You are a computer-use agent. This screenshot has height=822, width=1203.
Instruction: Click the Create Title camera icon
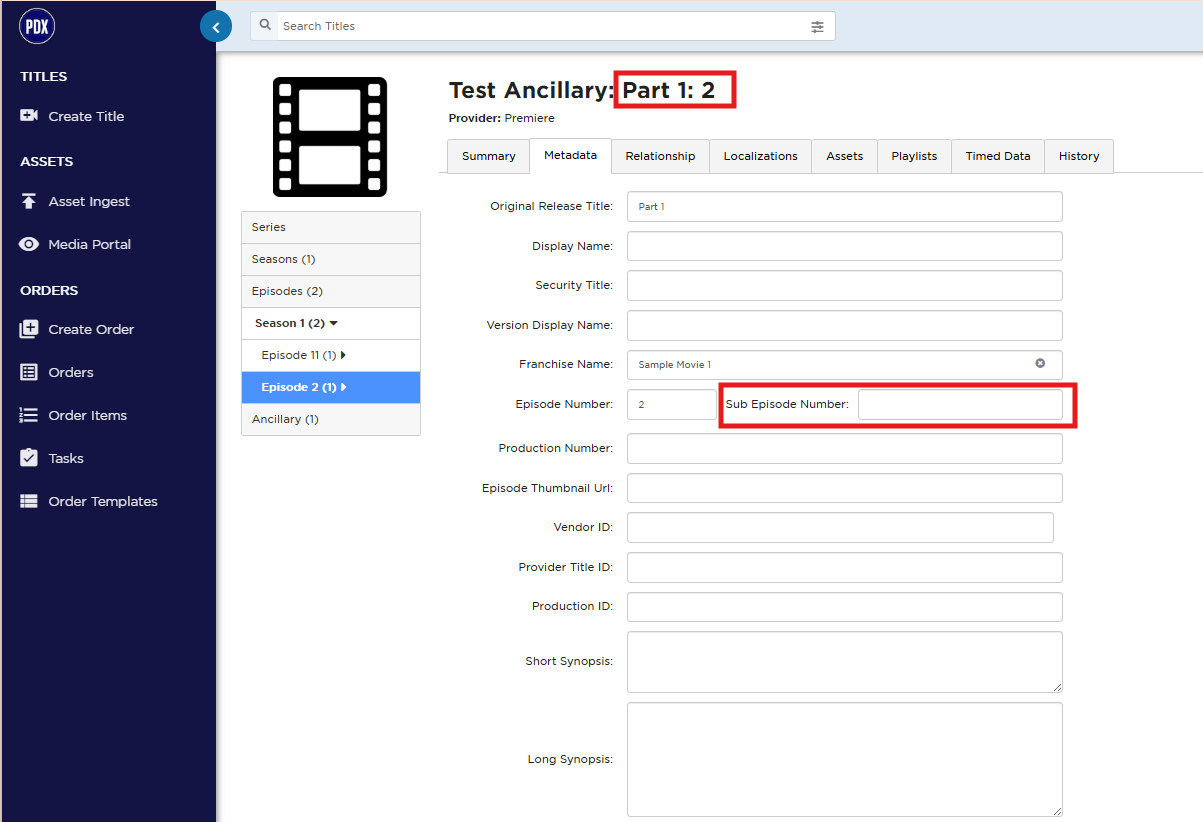(x=29, y=116)
